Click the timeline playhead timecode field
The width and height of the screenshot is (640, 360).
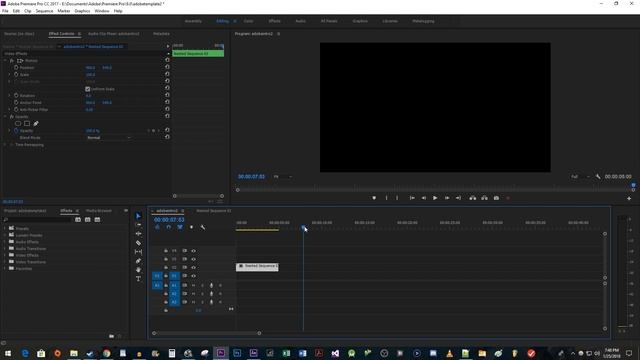pos(169,220)
